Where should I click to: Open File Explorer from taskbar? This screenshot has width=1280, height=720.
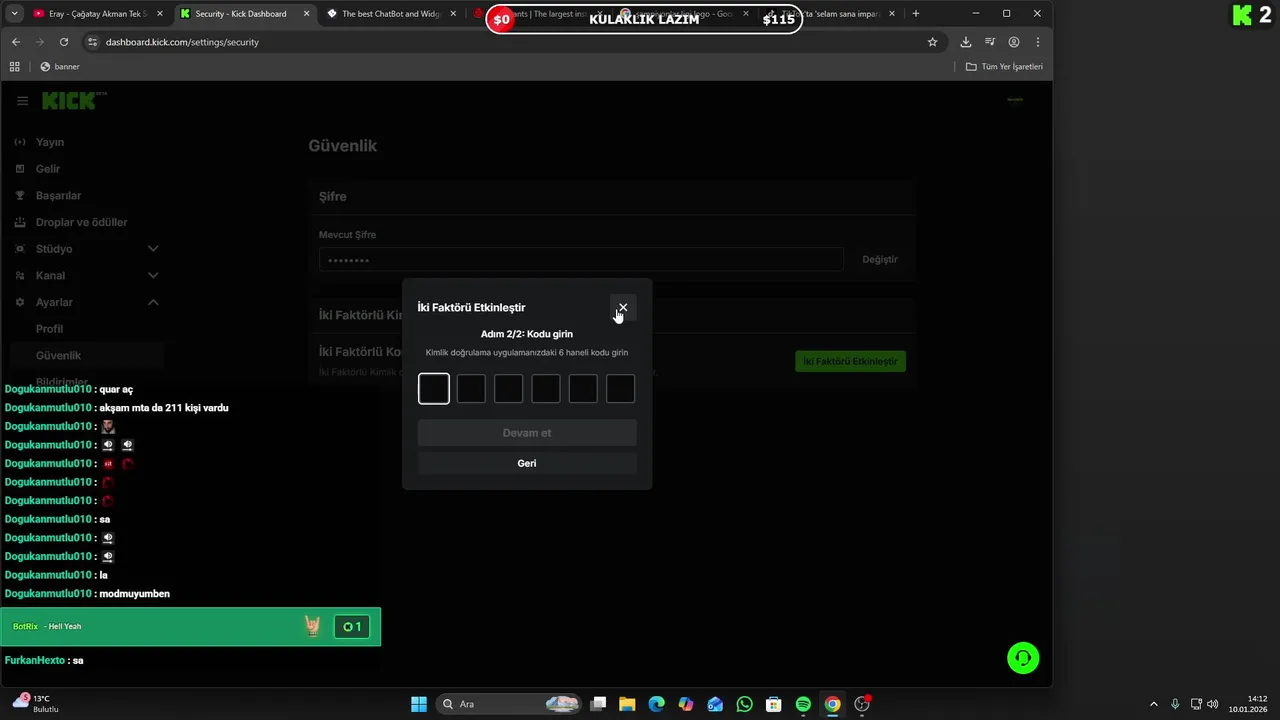(627, 704)
